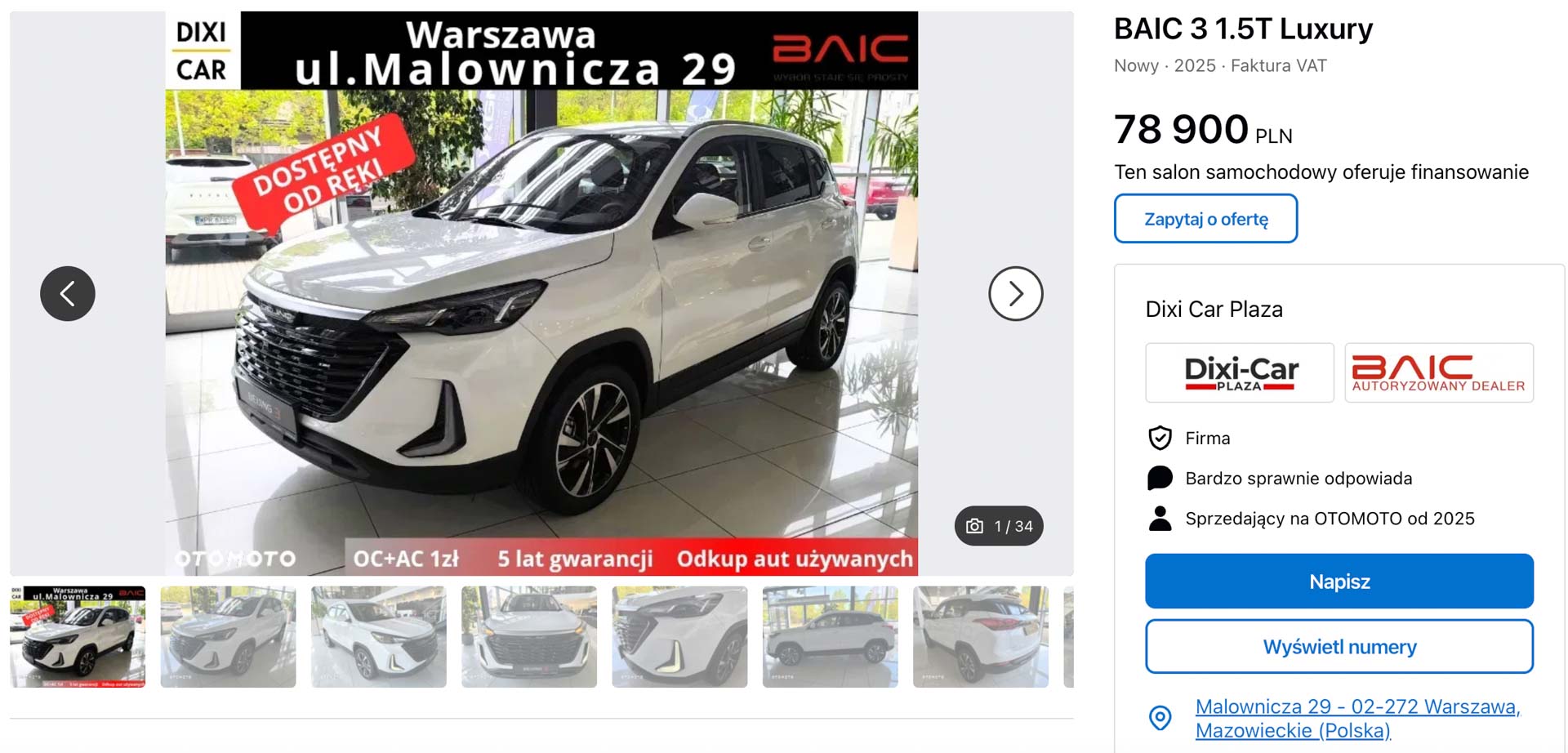
Task: Select the third car thumbnail
Action: [379, 636]
